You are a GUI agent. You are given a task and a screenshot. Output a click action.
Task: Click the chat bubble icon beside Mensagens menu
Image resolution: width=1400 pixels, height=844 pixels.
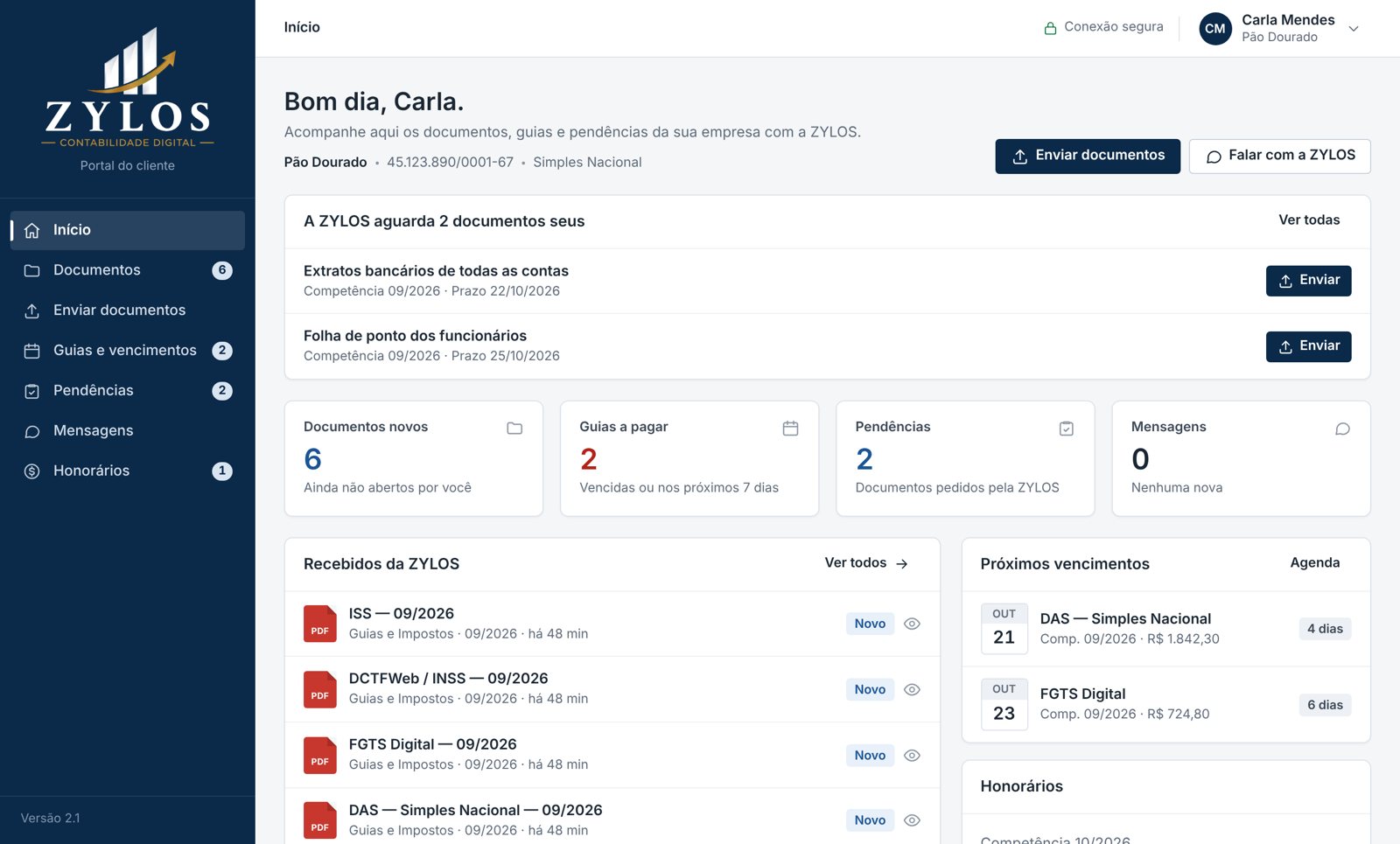[32, 432]
